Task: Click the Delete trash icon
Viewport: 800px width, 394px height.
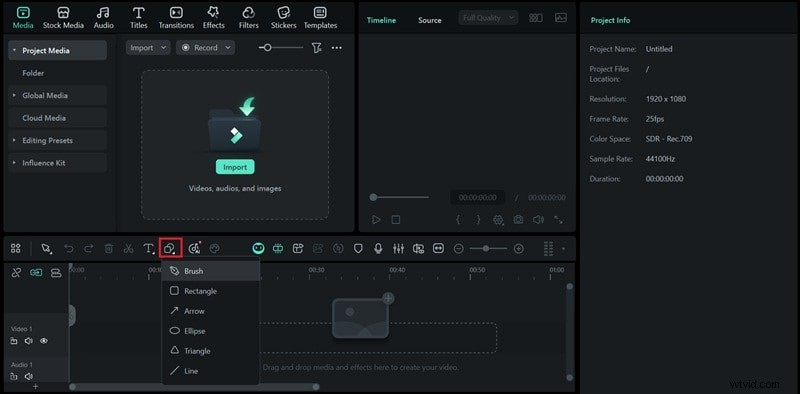Action: pos(109,249)
